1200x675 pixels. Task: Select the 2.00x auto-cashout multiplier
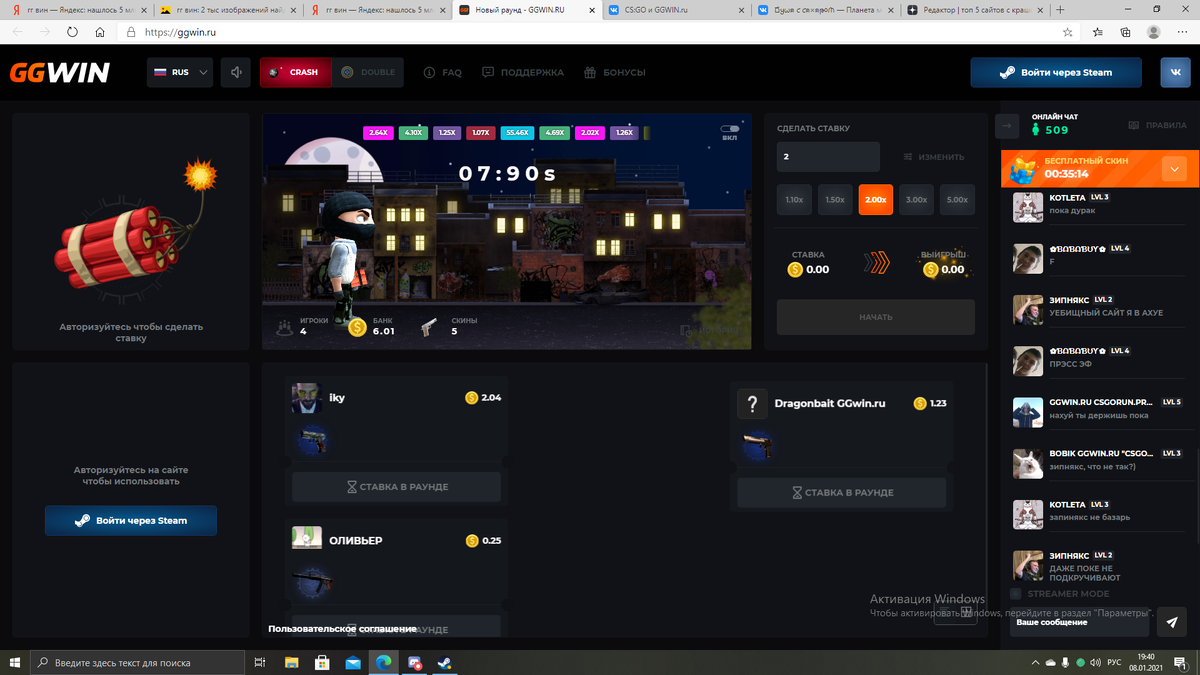(876, 200)
